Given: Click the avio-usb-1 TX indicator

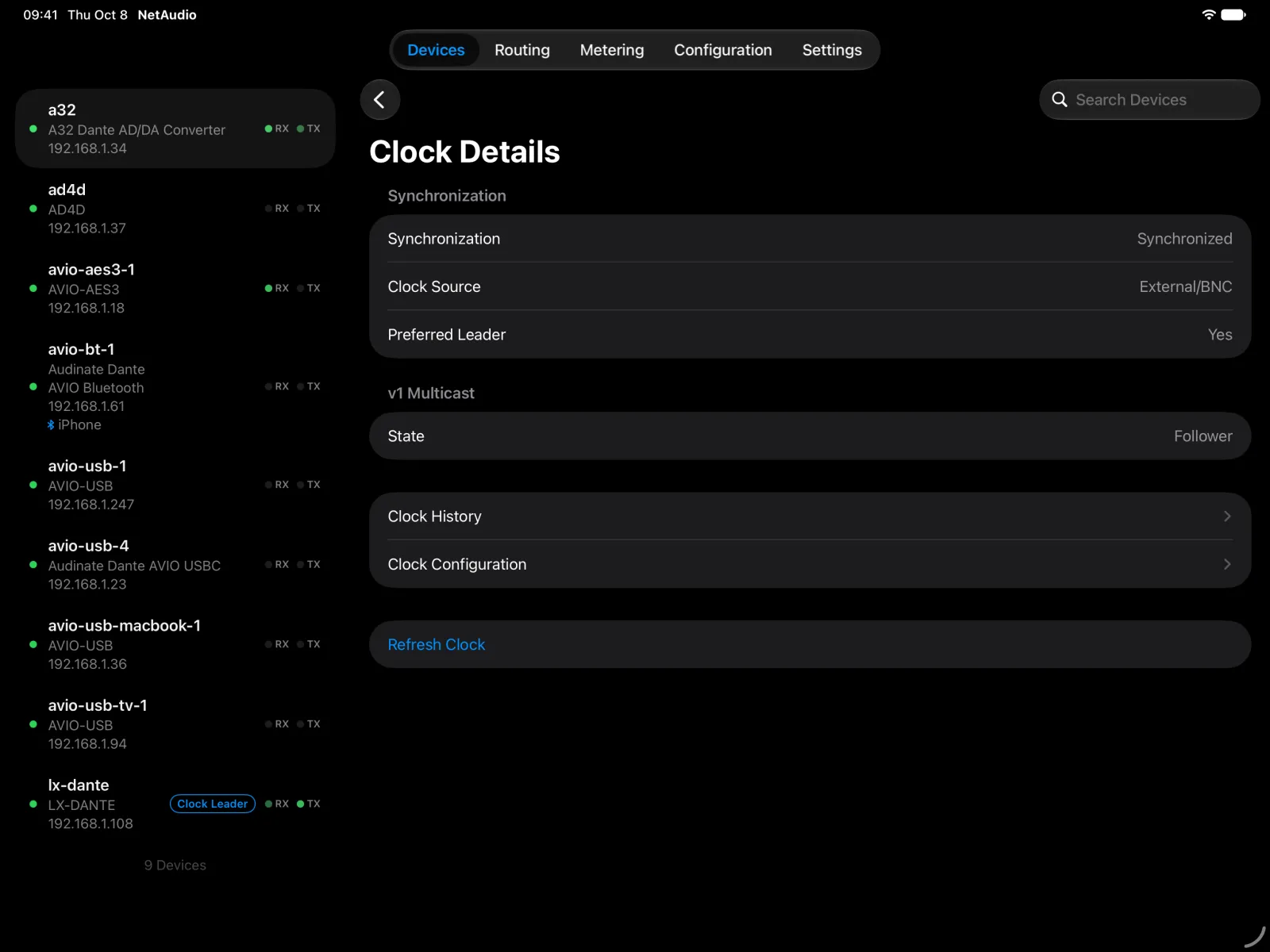Looking at the screenshot, I should pyautogui.click(x=309, y=485).
